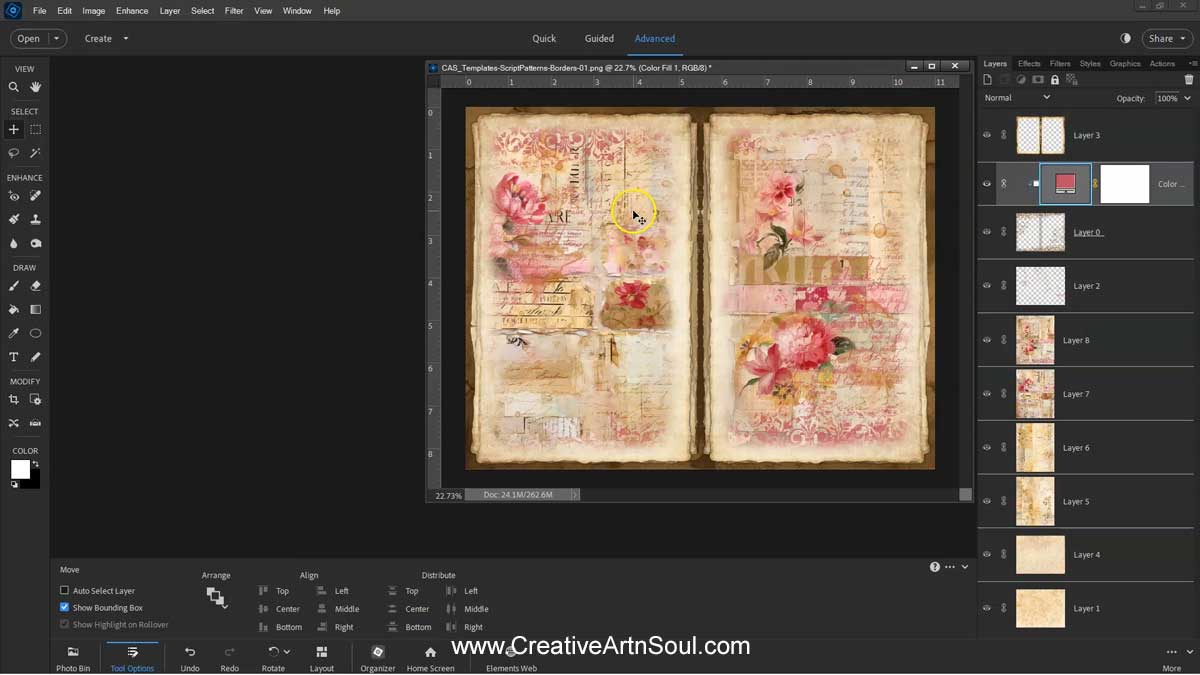
Task: Select the Hand tool
Action: (x=35, y=87)
